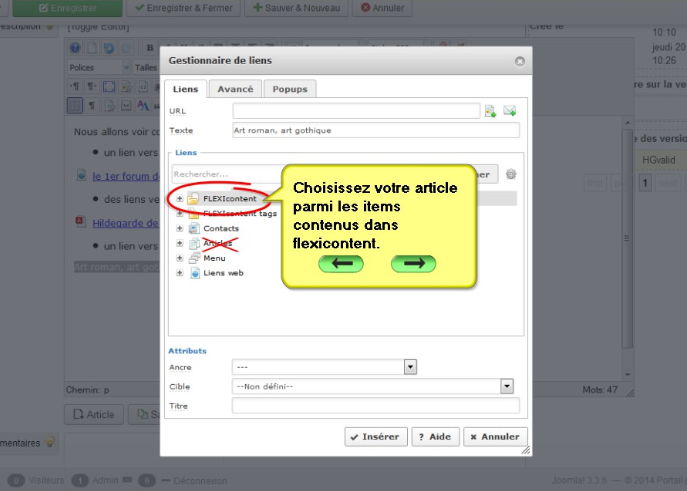Click Sauver & Nouveau button
This screenshot has width=687, height=491.
[x=296, y=8]
